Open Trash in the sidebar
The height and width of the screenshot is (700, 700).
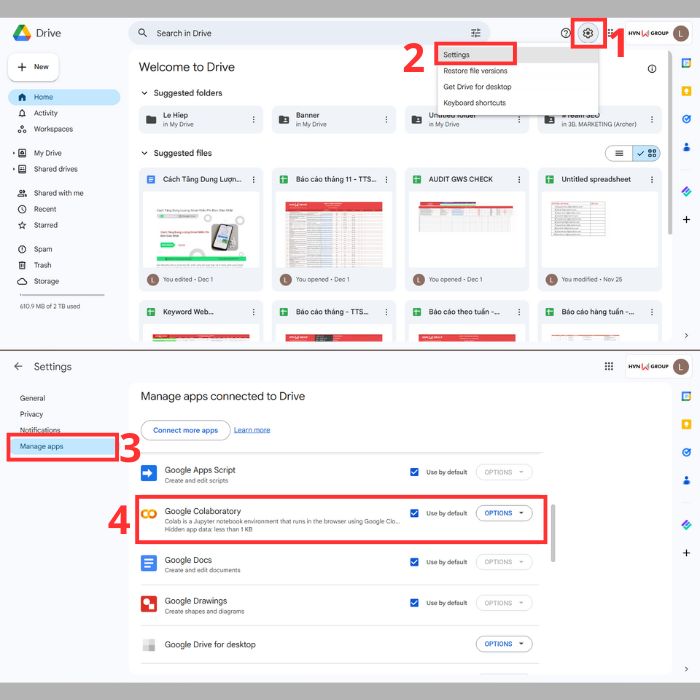point(42,265)
